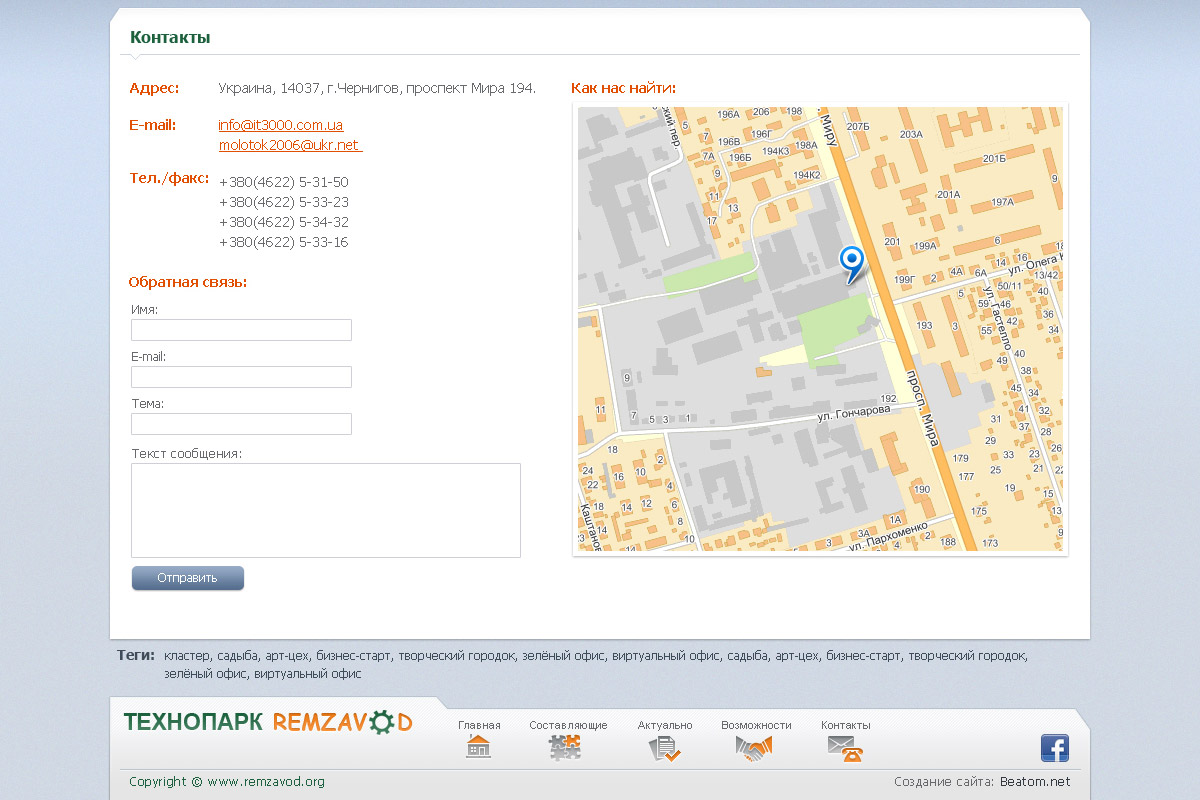Click the Технопарк Remzavod logo
The height and width of the screenshot is (800, 1200).
tap(268, 722)
